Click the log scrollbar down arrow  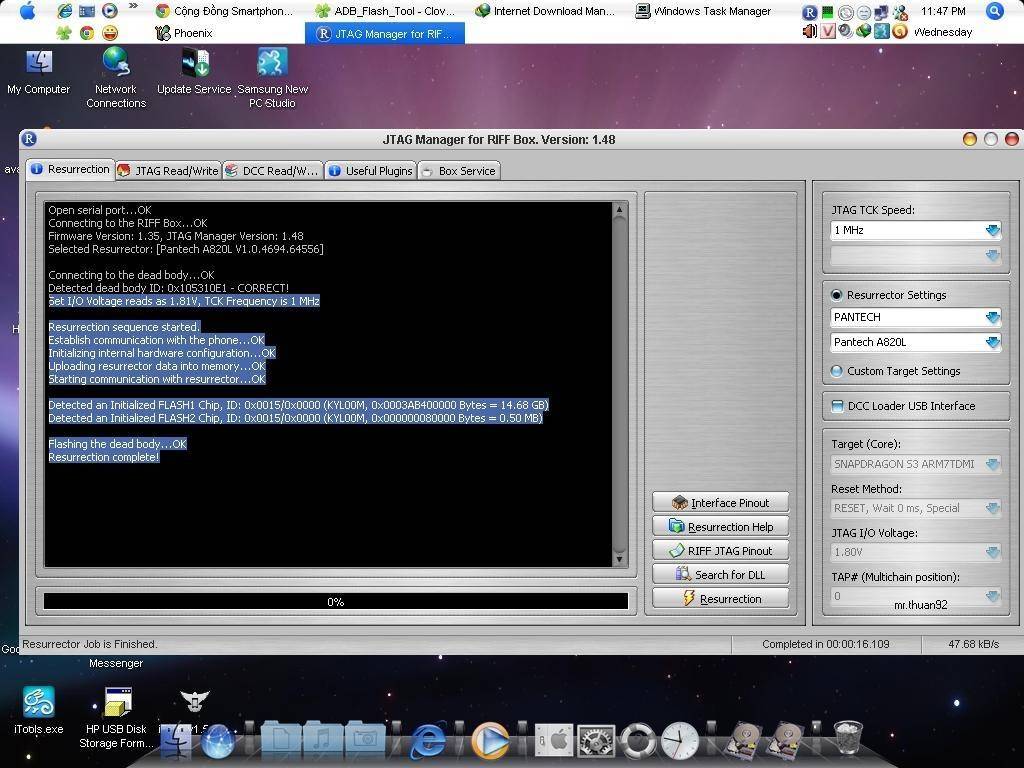click(619, 560)
